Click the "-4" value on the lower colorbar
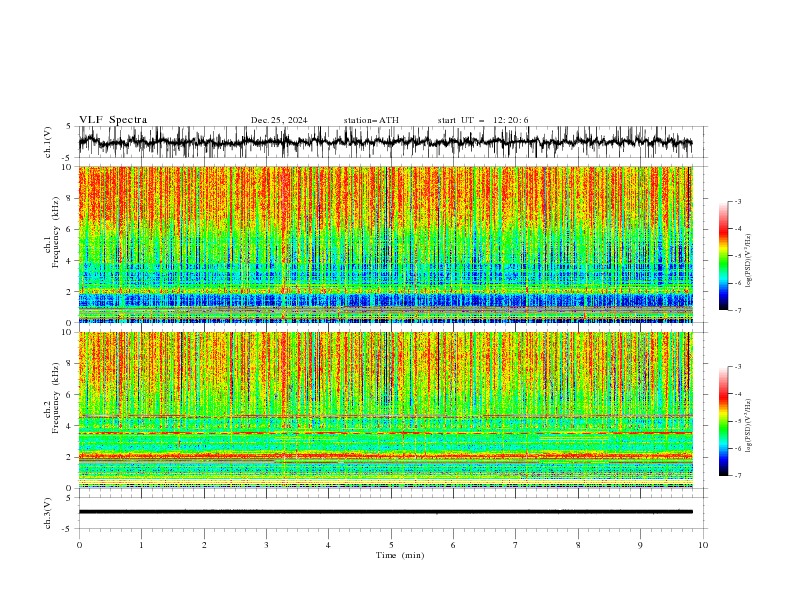 738,394
